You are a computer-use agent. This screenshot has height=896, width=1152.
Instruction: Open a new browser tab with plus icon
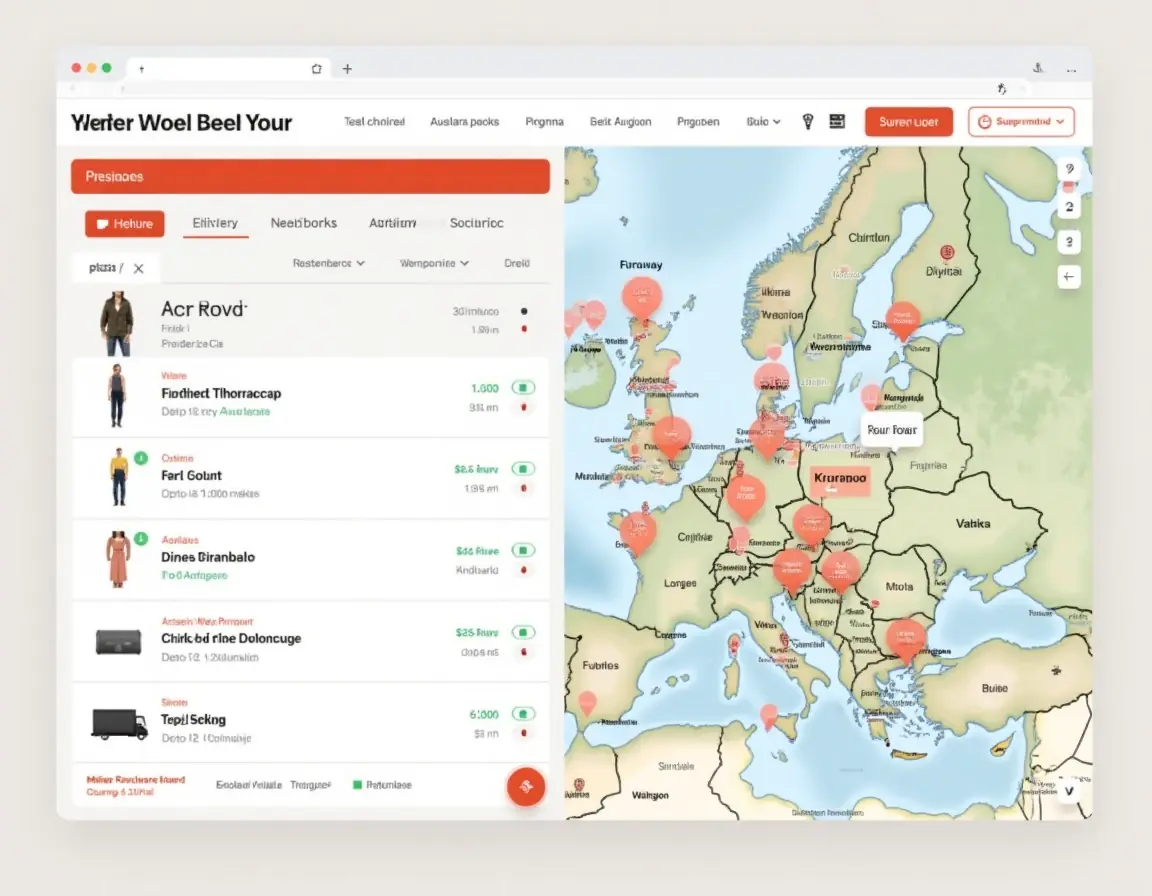(347, 69)
